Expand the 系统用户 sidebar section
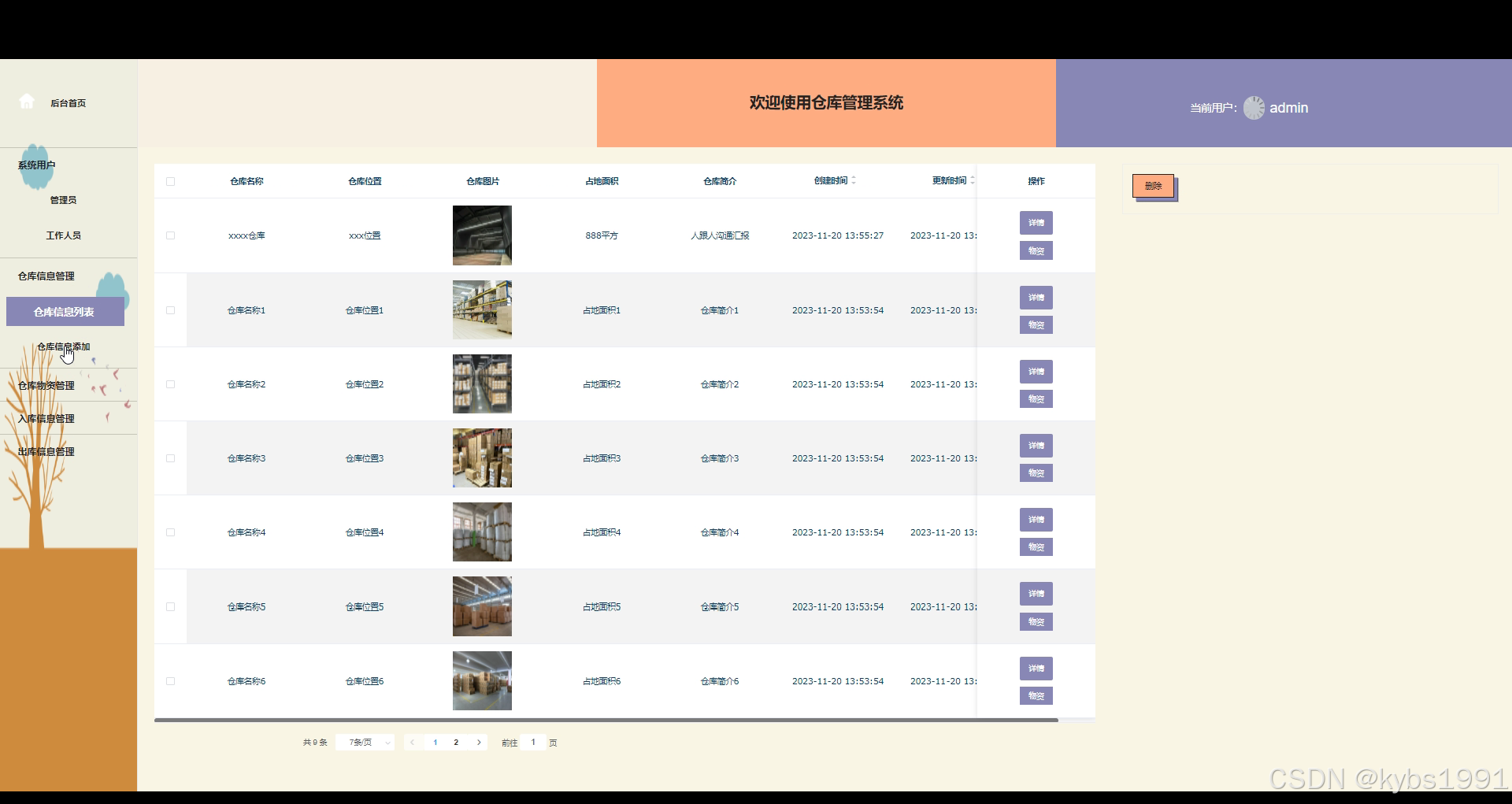 37,165
